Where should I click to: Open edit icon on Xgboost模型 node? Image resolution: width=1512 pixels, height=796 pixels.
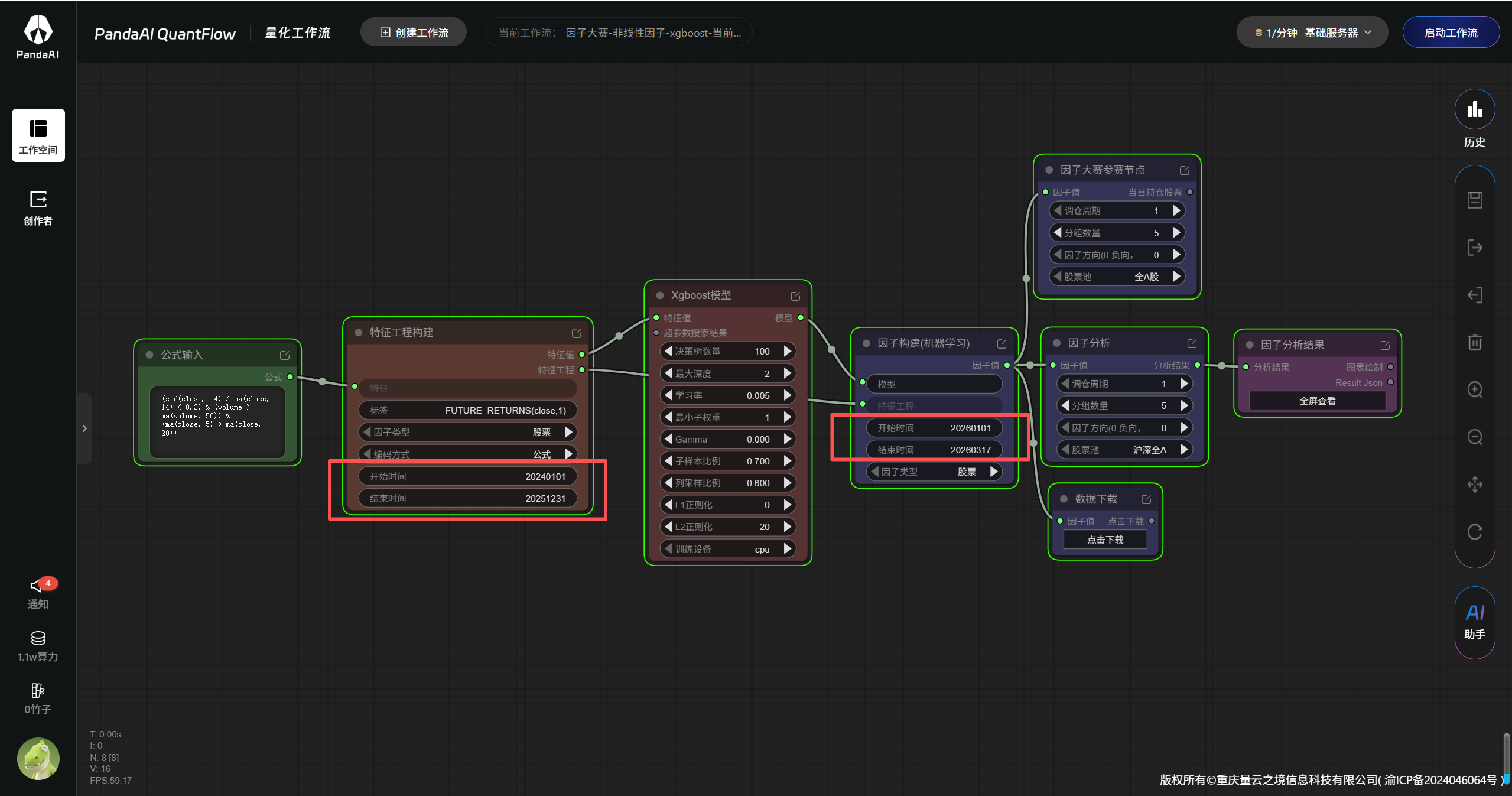(795, 295)
